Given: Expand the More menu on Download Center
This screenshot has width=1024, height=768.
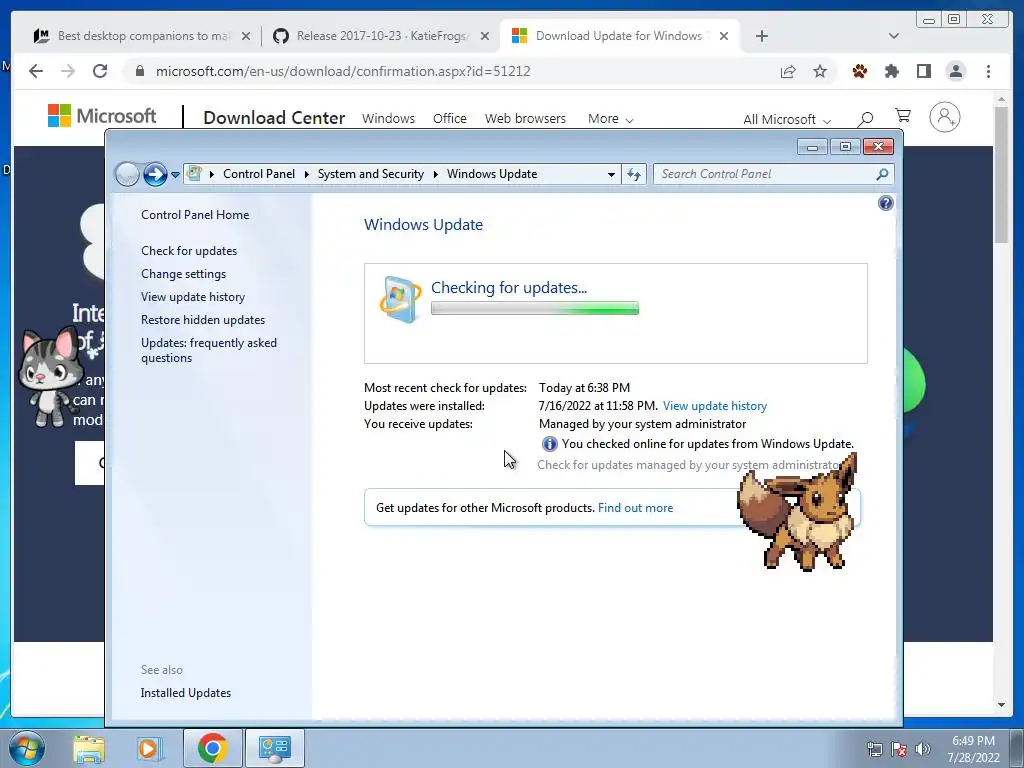Looking at the screenshot, I should click(610, 119).
